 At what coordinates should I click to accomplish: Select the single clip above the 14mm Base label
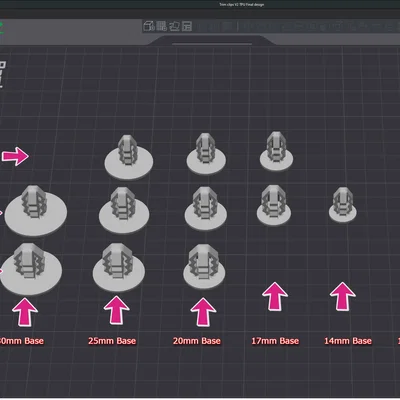point(342,205)
